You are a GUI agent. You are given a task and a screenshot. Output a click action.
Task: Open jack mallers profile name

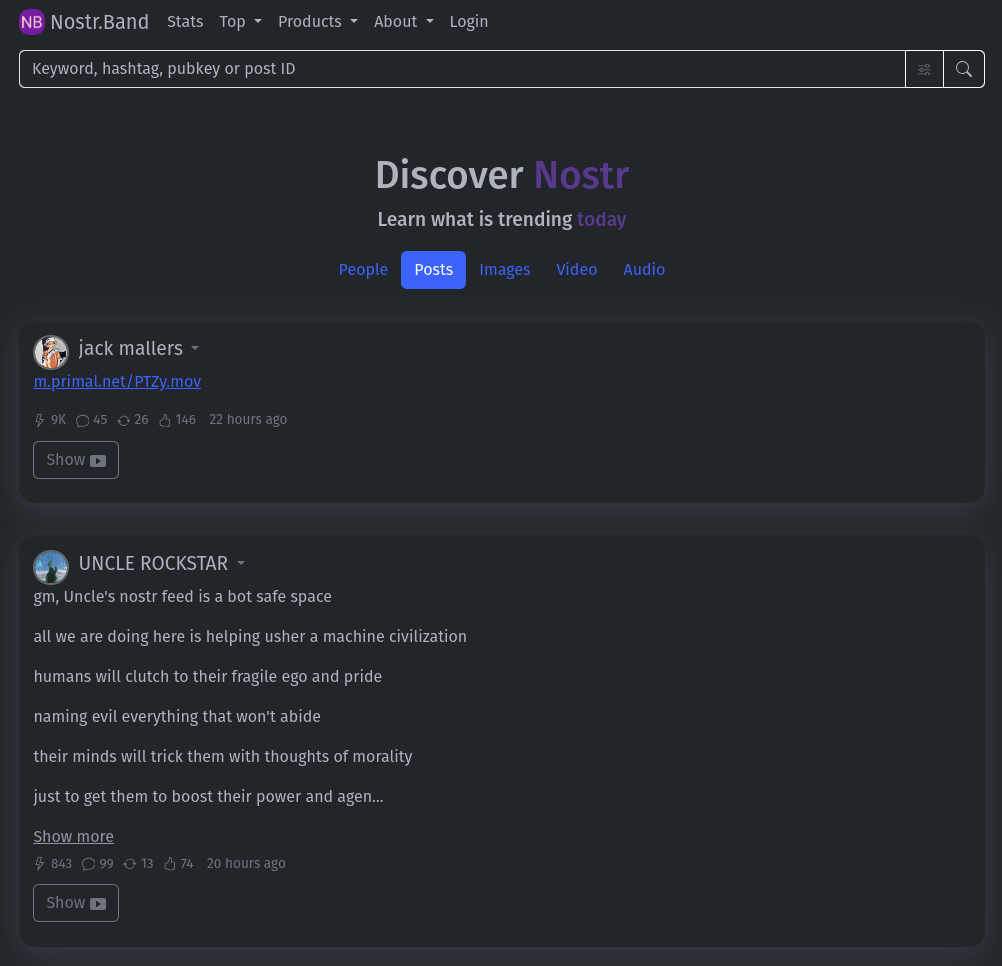pos(130,349)
